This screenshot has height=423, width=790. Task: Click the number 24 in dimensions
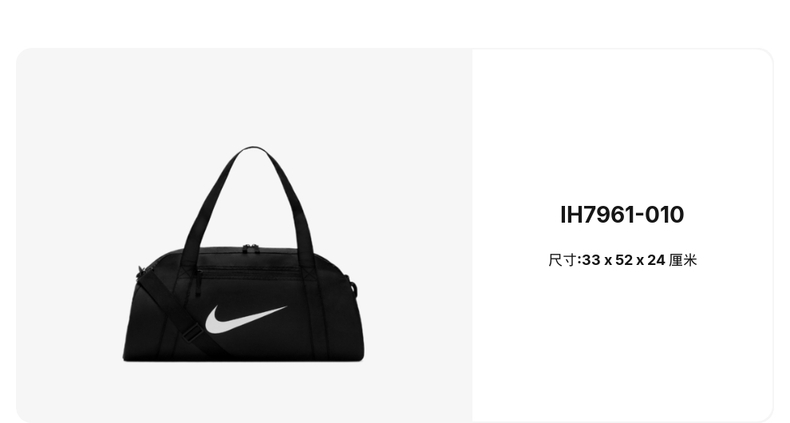click(x=656, y=260)
